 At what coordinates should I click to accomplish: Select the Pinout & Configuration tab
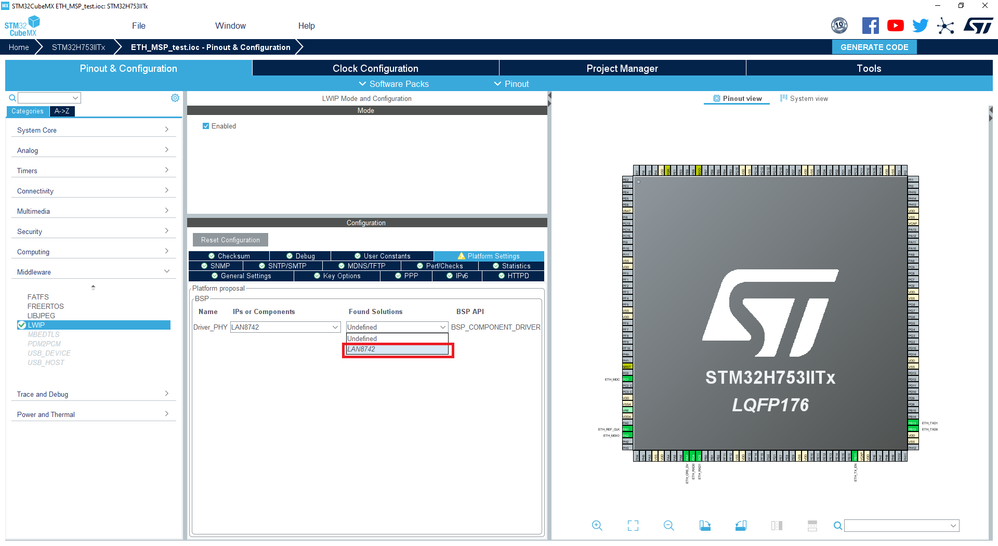coord(129,68)
